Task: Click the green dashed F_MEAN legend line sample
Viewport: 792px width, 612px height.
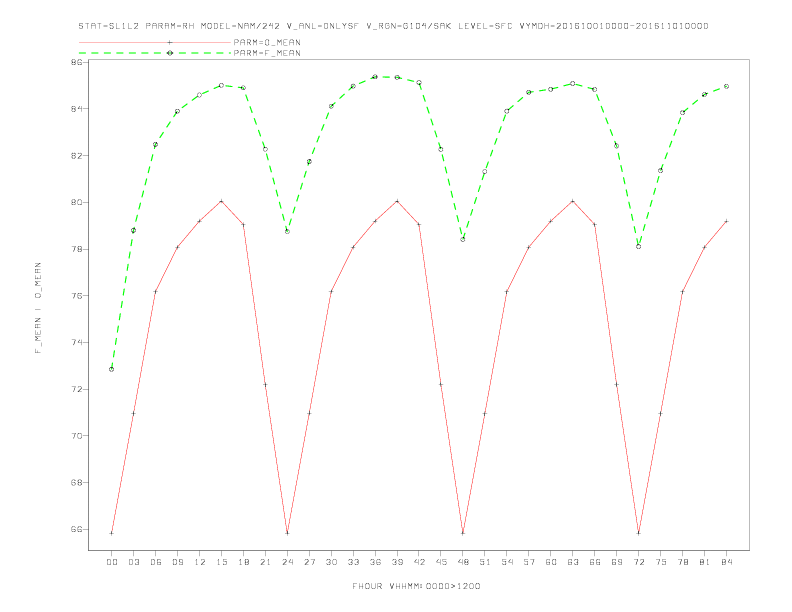Action: (x=155, y=53)
